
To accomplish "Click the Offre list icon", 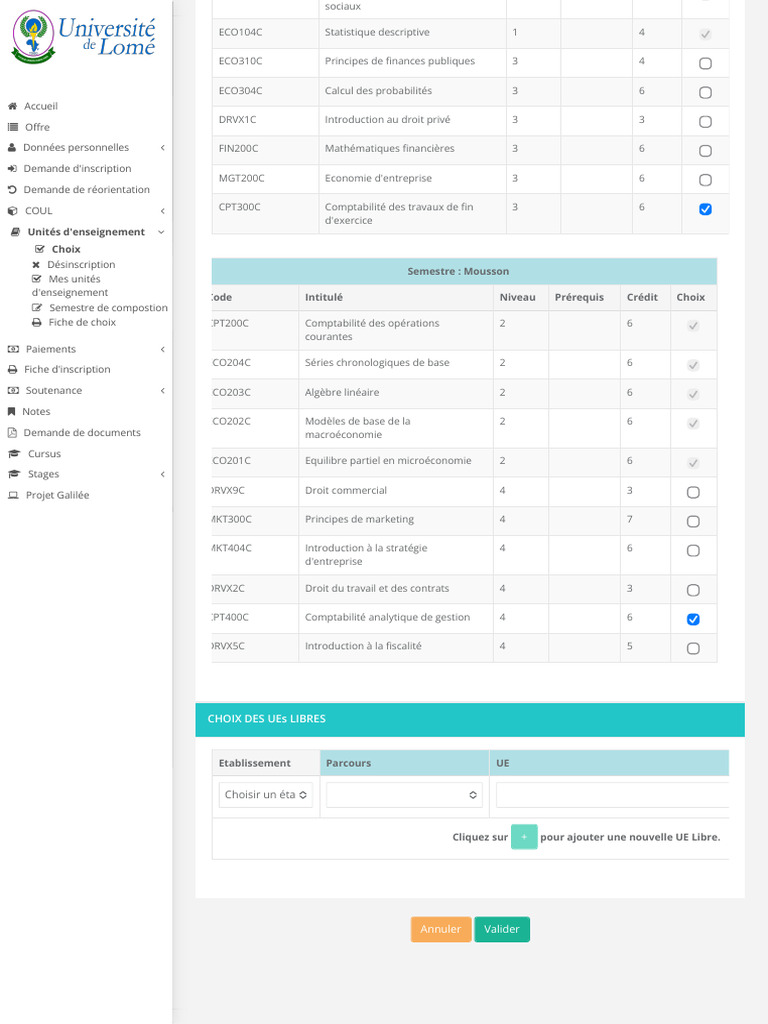I will click(x=12, y=127).
